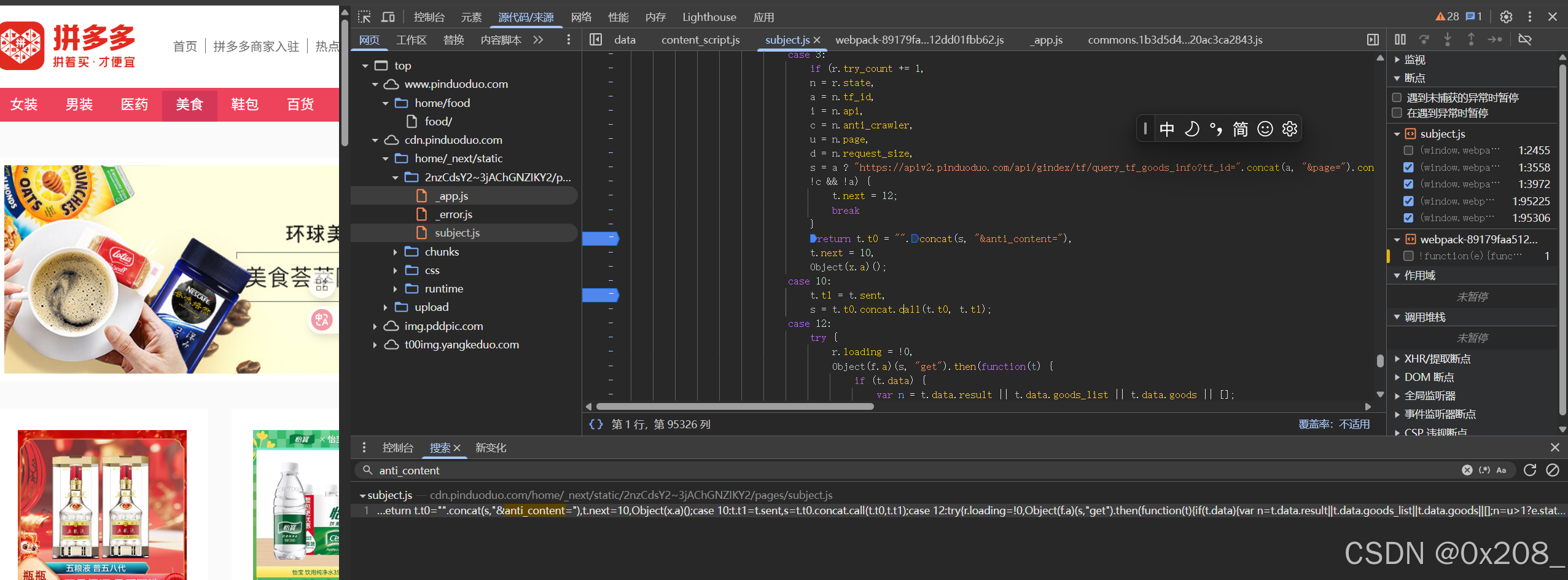Image resolution: width=1568 pixels, height=580 pixels.
Task: Select the inspect element picker icon
Action: [364, 17]
